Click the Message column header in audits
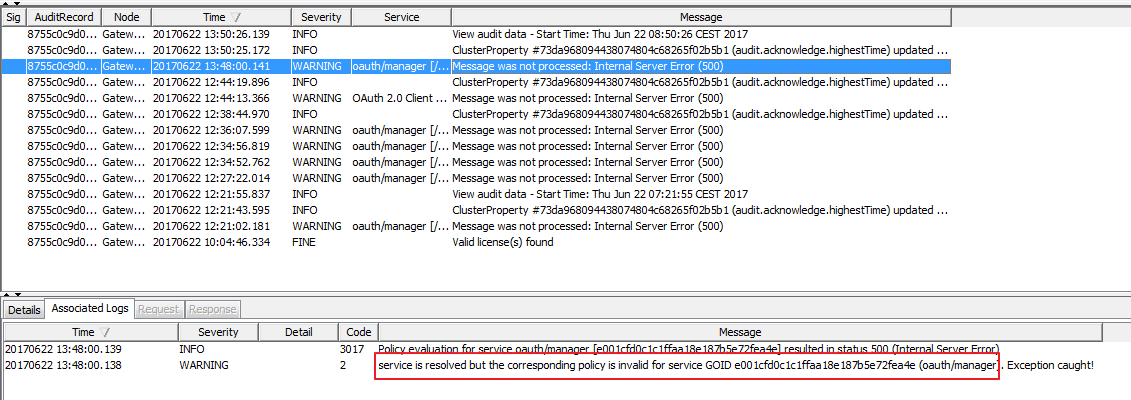The width and height of the screenshot is (1131, 400). (701, 17)
